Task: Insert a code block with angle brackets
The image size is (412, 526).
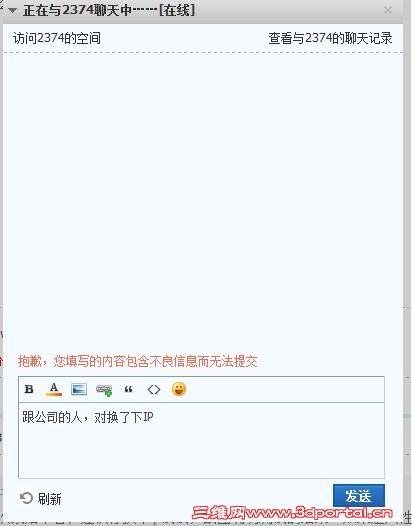Action: click(154, 389)
